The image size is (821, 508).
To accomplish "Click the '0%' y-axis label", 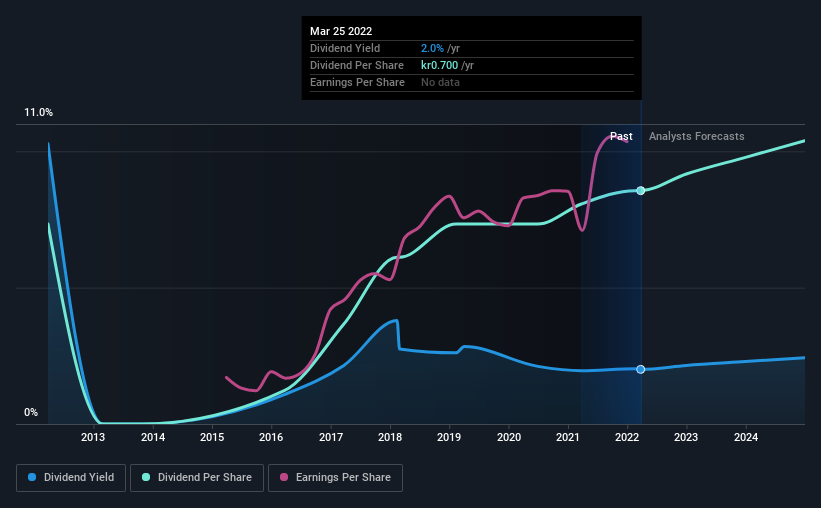I will [31, 413].
